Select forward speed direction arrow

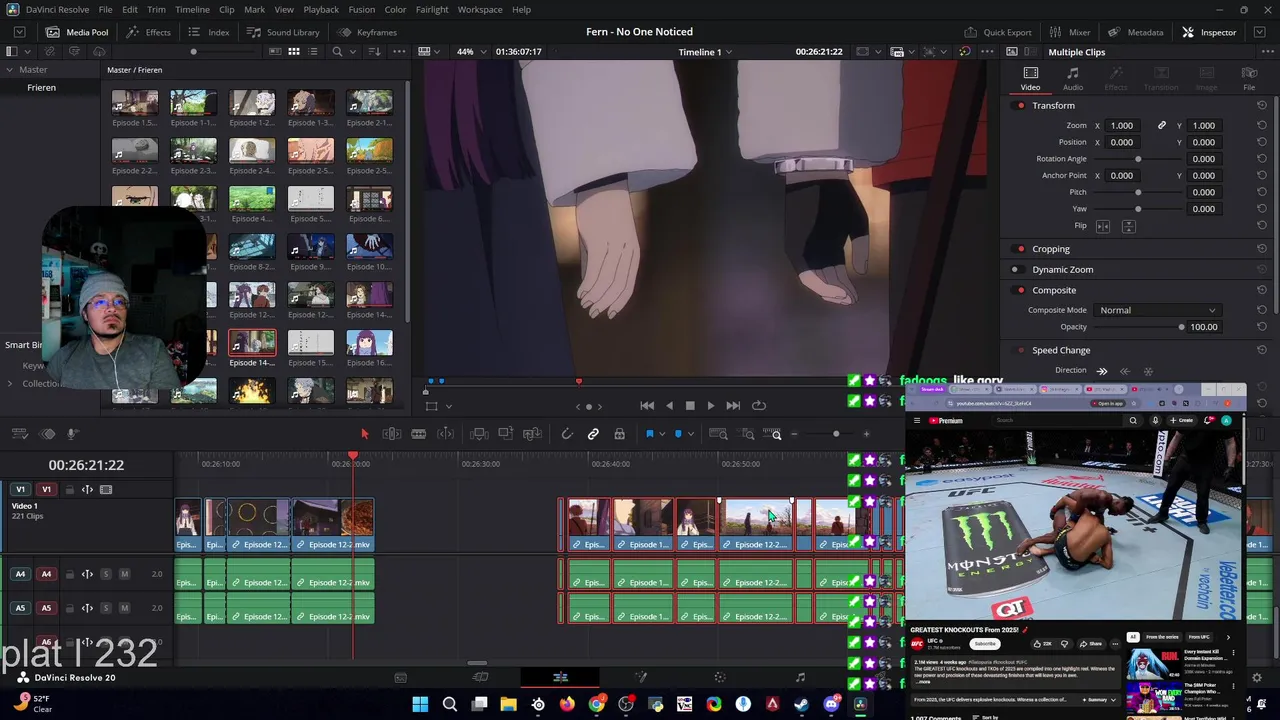pyautogui.click(x=1102, y=371)
